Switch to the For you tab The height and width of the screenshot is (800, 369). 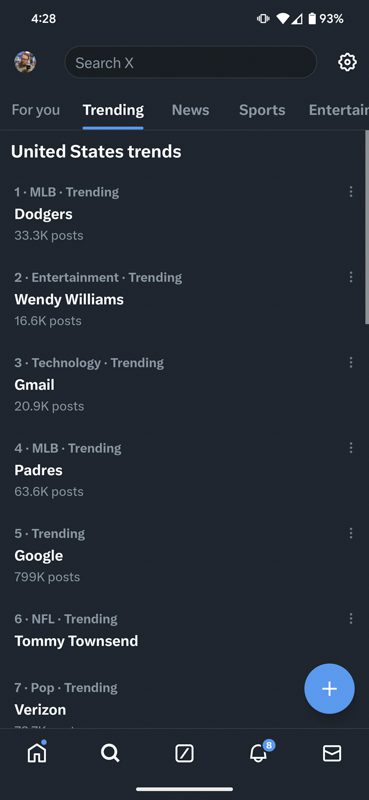tap(36, 110)
